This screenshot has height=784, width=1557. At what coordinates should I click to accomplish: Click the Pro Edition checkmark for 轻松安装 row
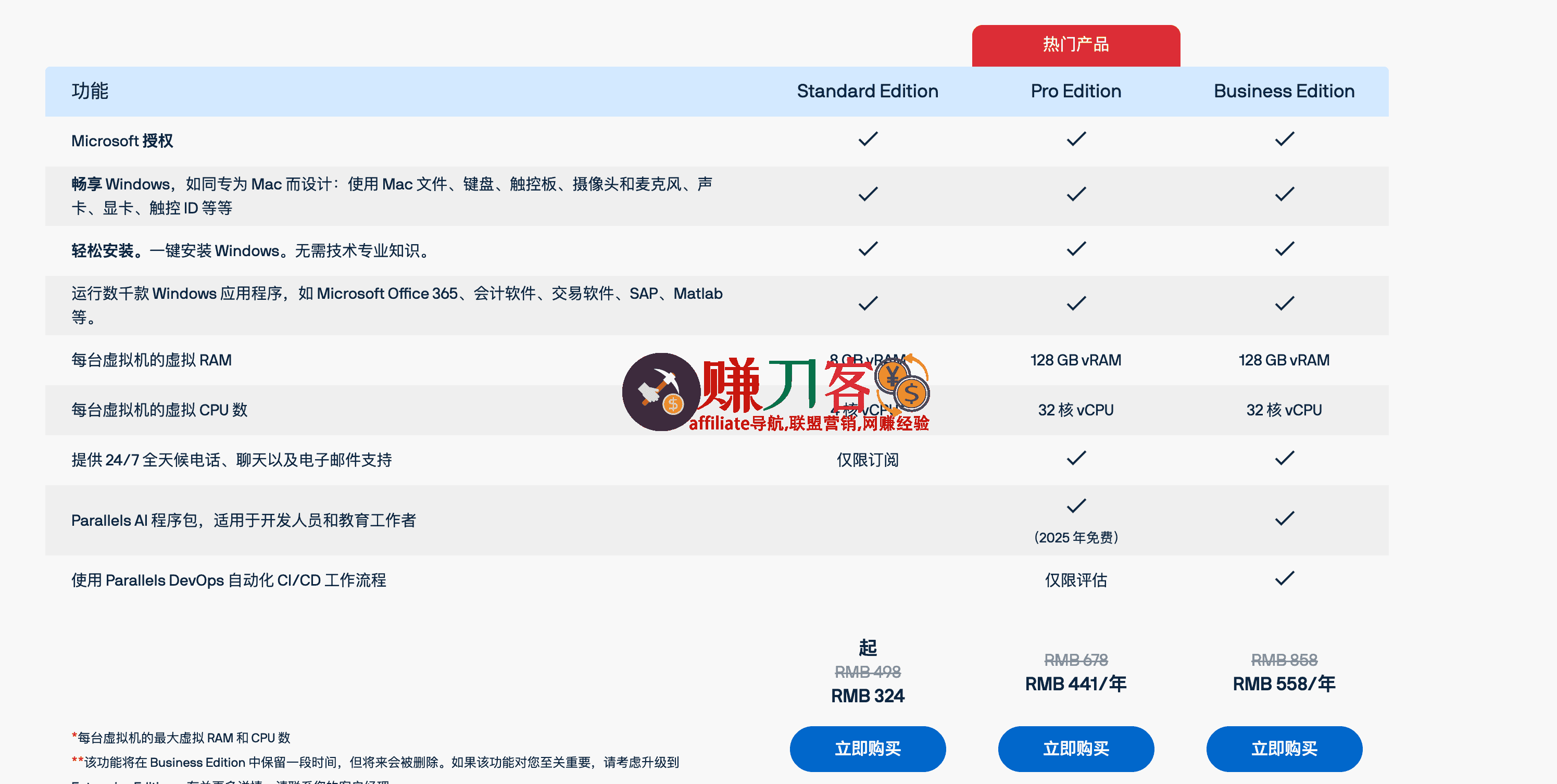click(1075, 248)
